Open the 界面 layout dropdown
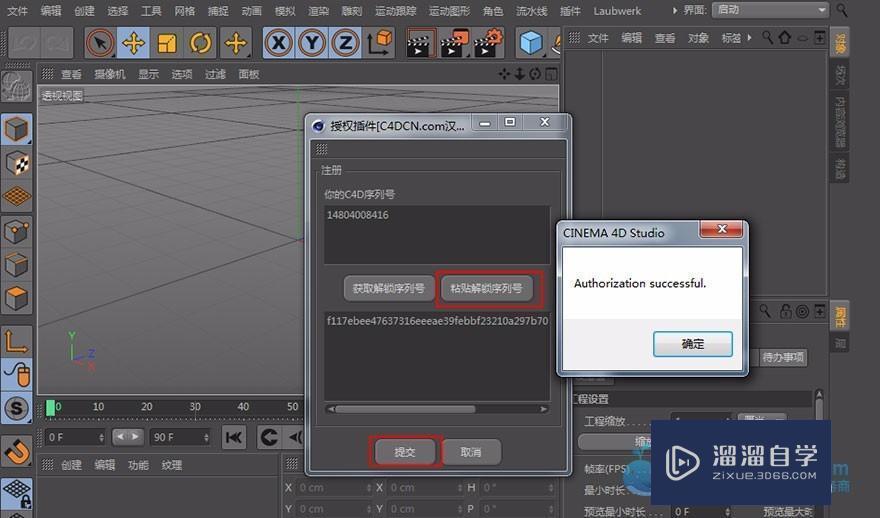The width and height of the screenshot is (880, 518). pyautogui.click(x=770, y=10)
